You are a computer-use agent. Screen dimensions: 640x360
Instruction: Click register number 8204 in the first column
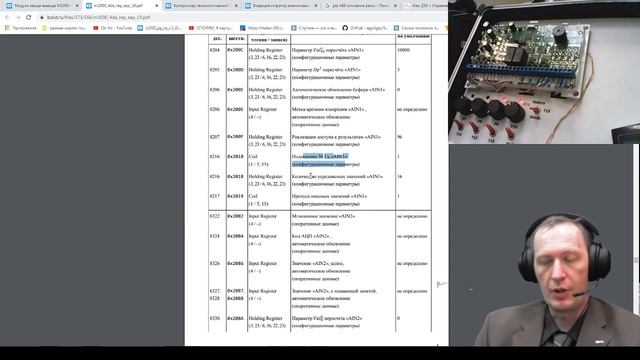coord(215,50)
